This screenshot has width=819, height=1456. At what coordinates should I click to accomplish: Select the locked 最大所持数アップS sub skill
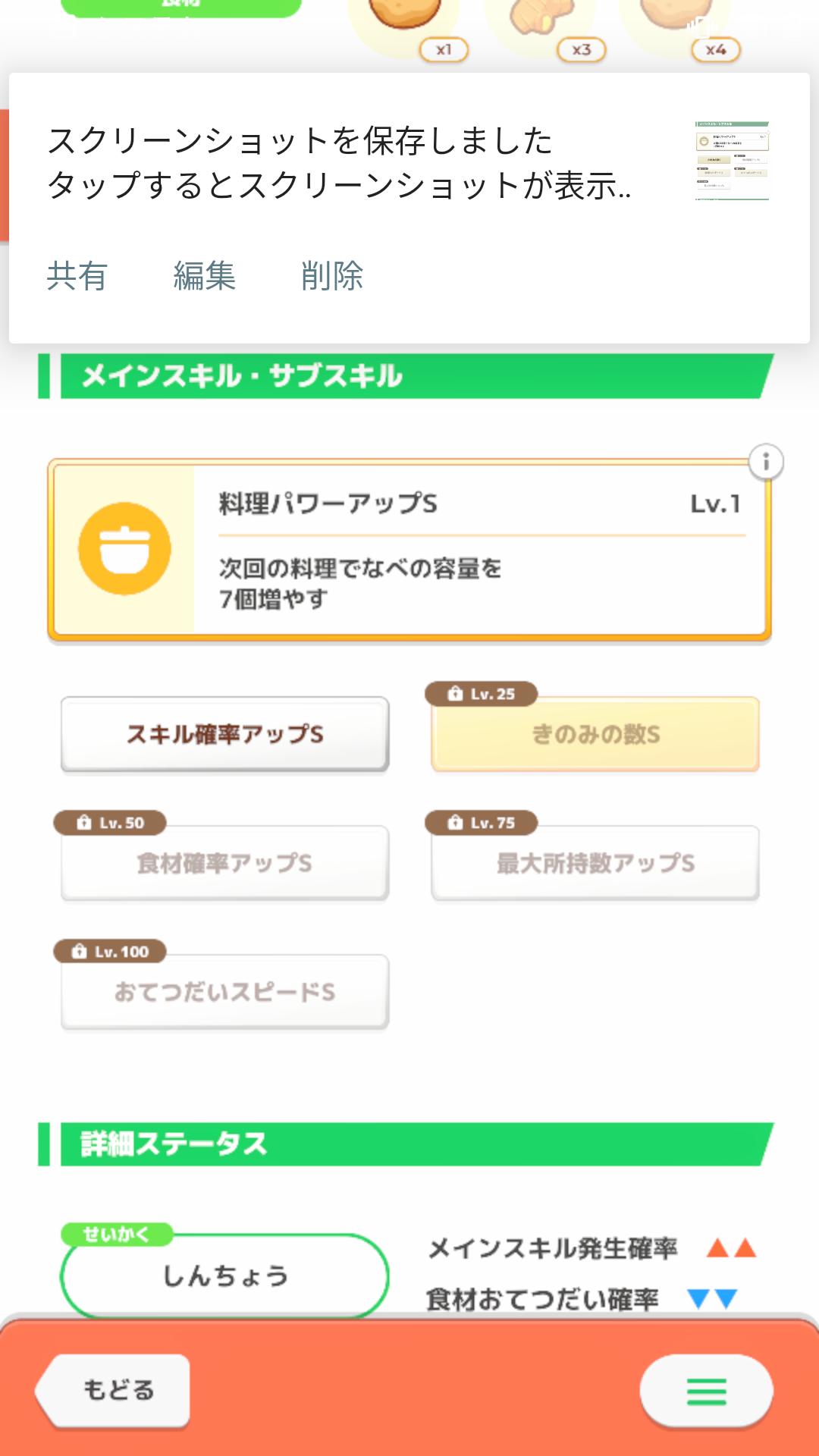click(595, 863)
